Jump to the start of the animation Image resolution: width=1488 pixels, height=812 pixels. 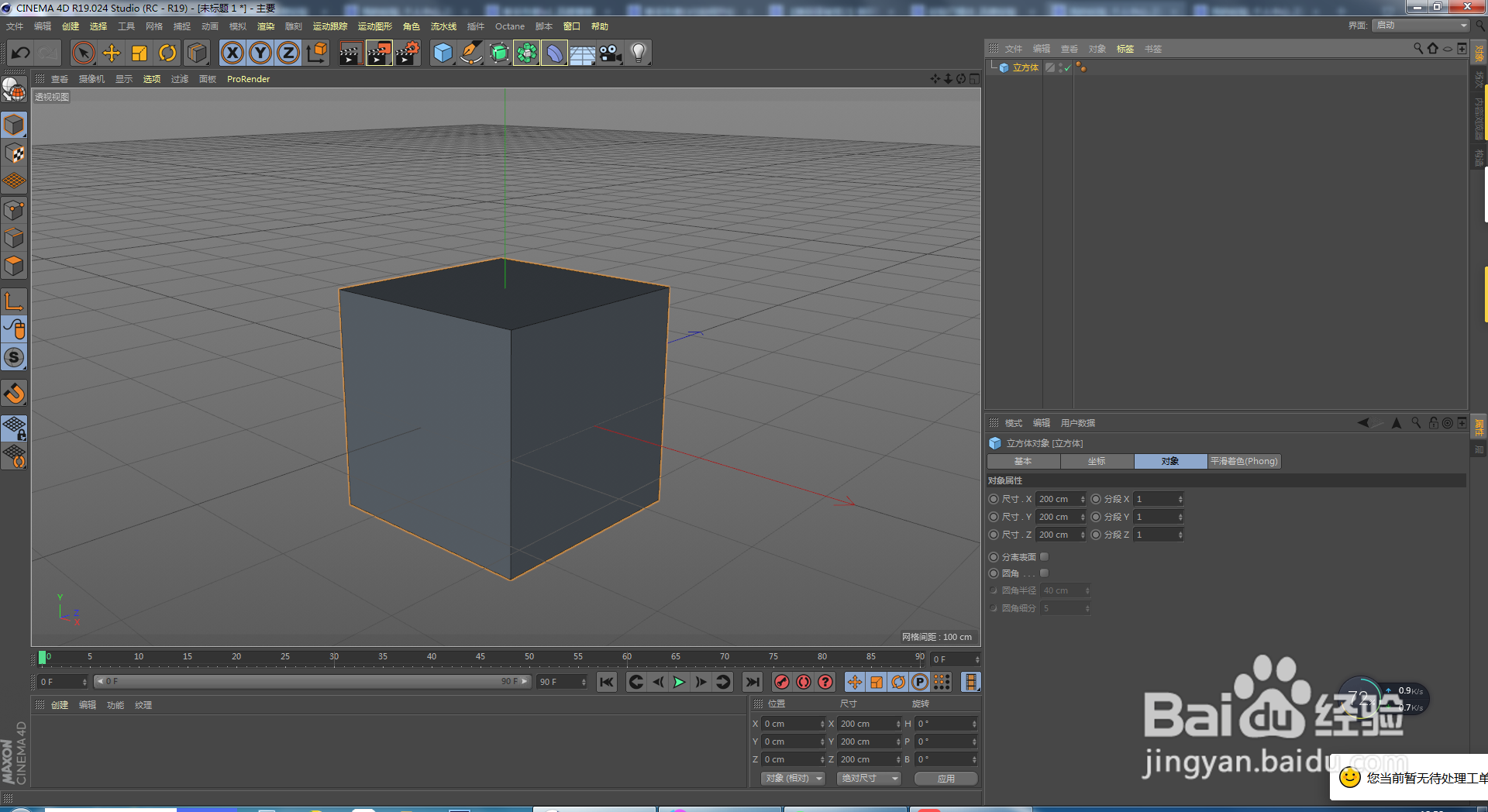(x=607, y=682)
